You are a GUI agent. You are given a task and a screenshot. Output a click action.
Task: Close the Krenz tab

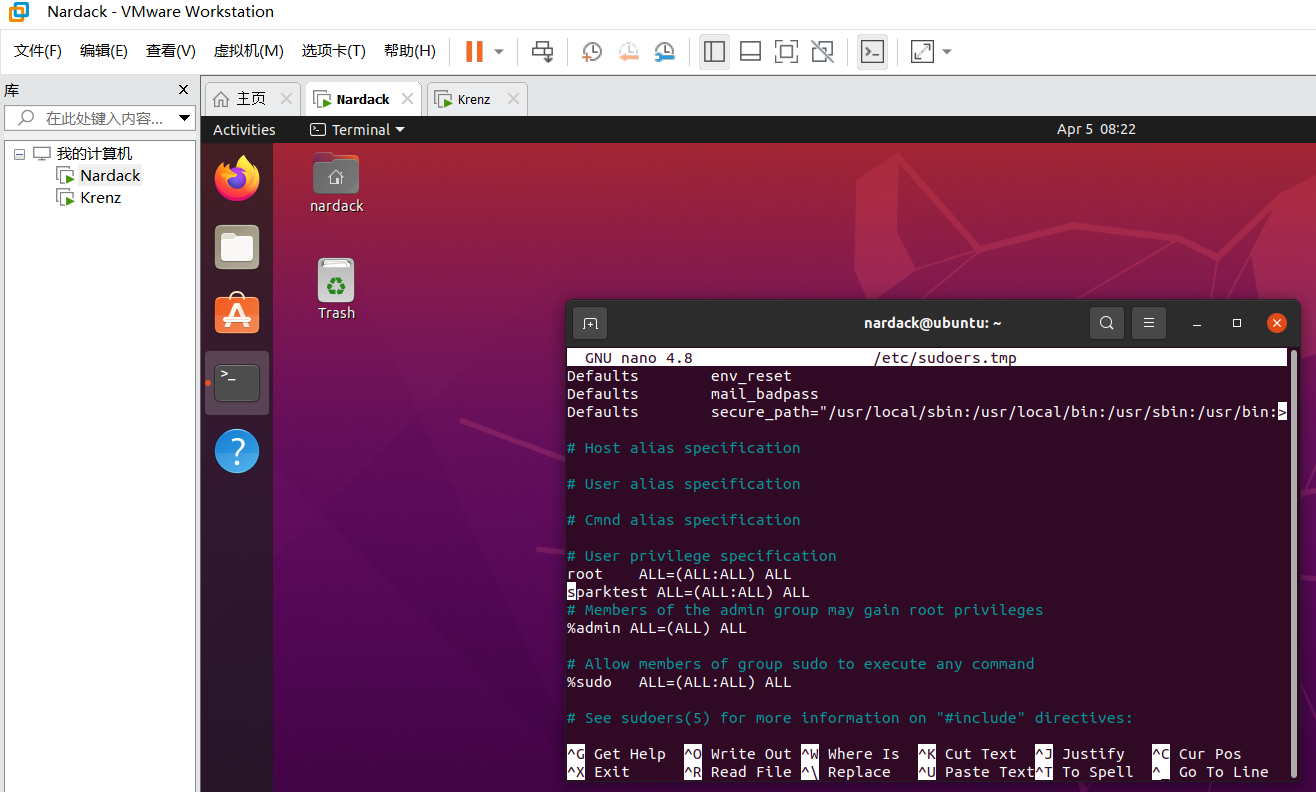513,99
